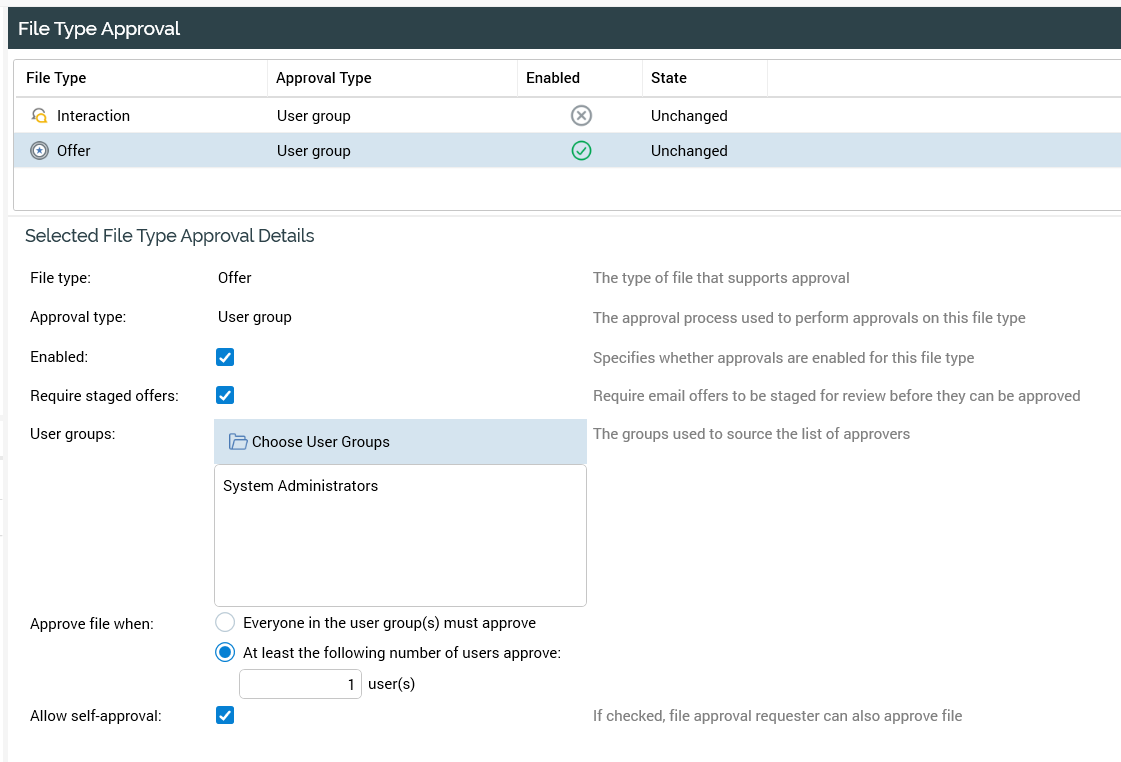Select the Offer row's Unchanged state cell
1121x762 pixels.
click(689, 151)
